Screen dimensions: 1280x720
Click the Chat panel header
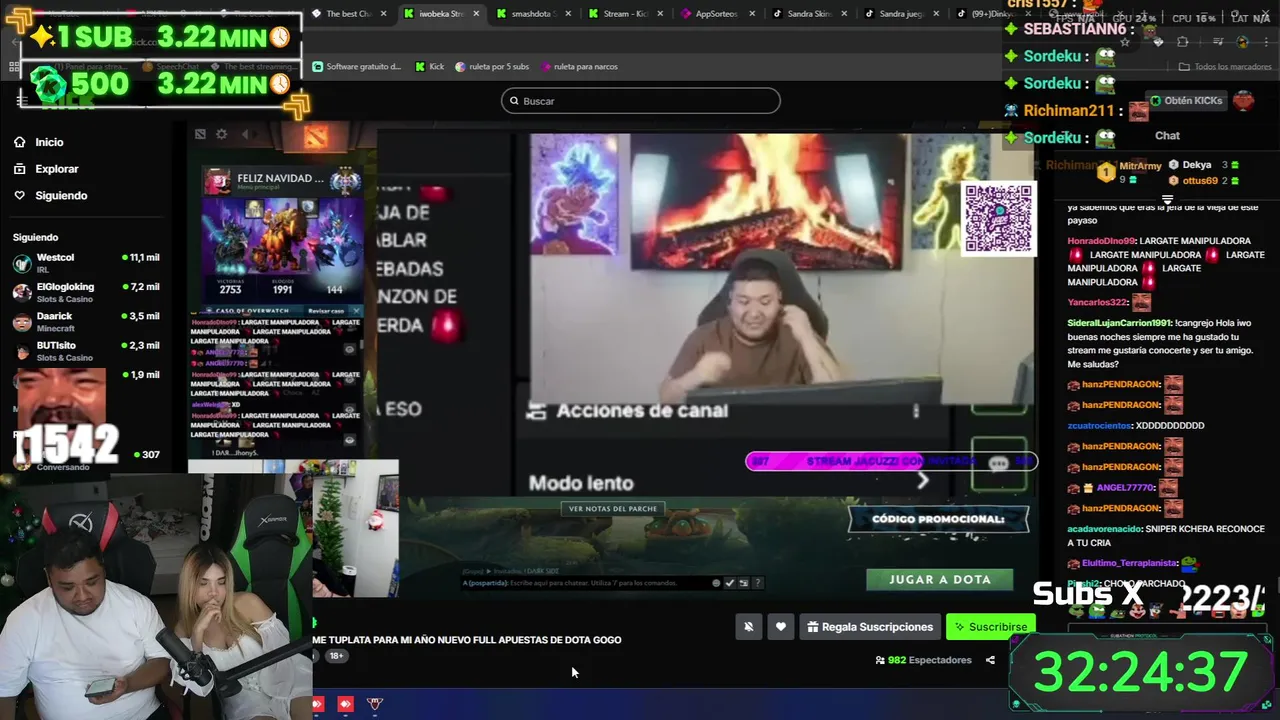[1167, 136]
